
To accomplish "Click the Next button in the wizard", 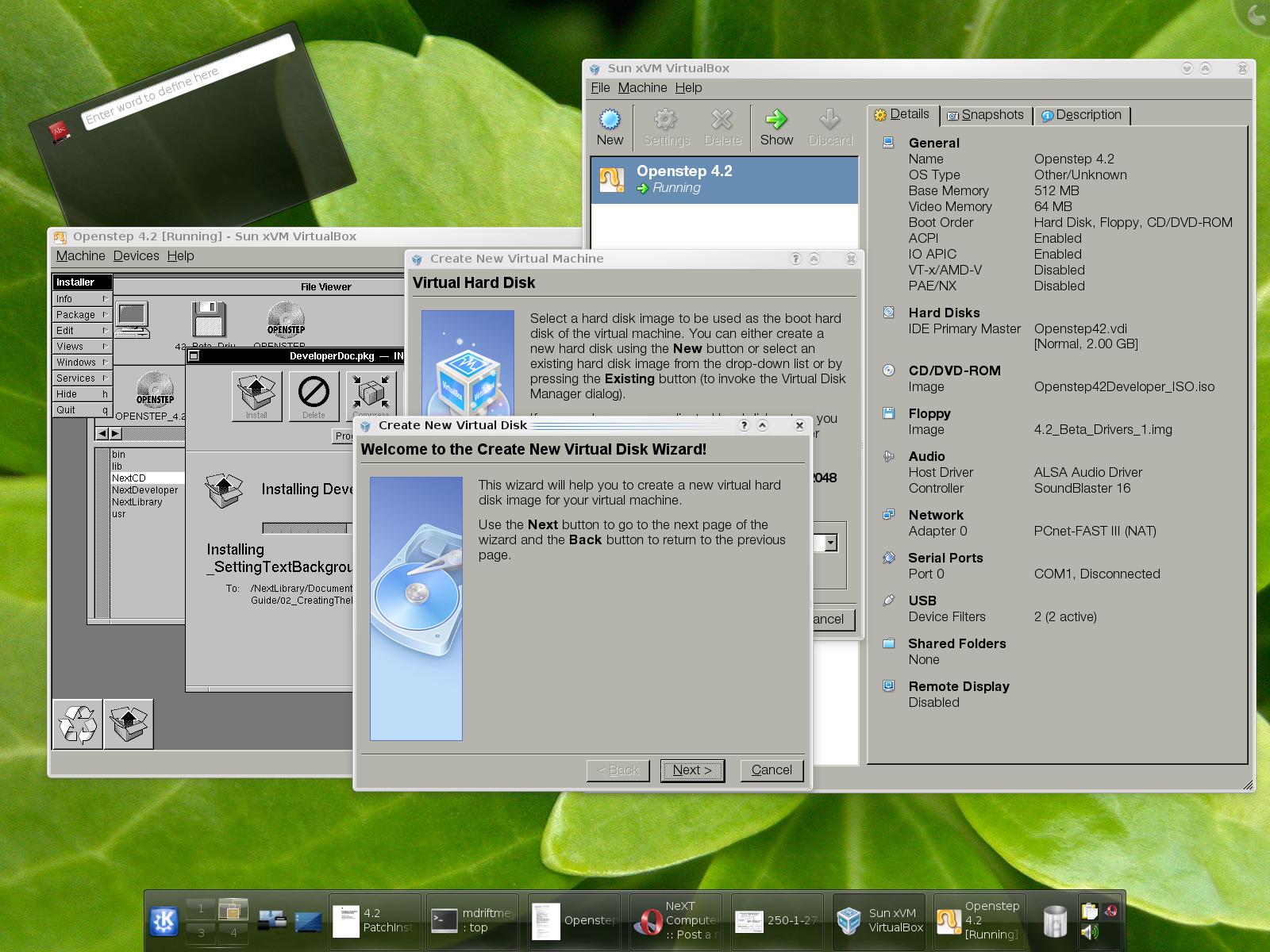I will 691,770.
